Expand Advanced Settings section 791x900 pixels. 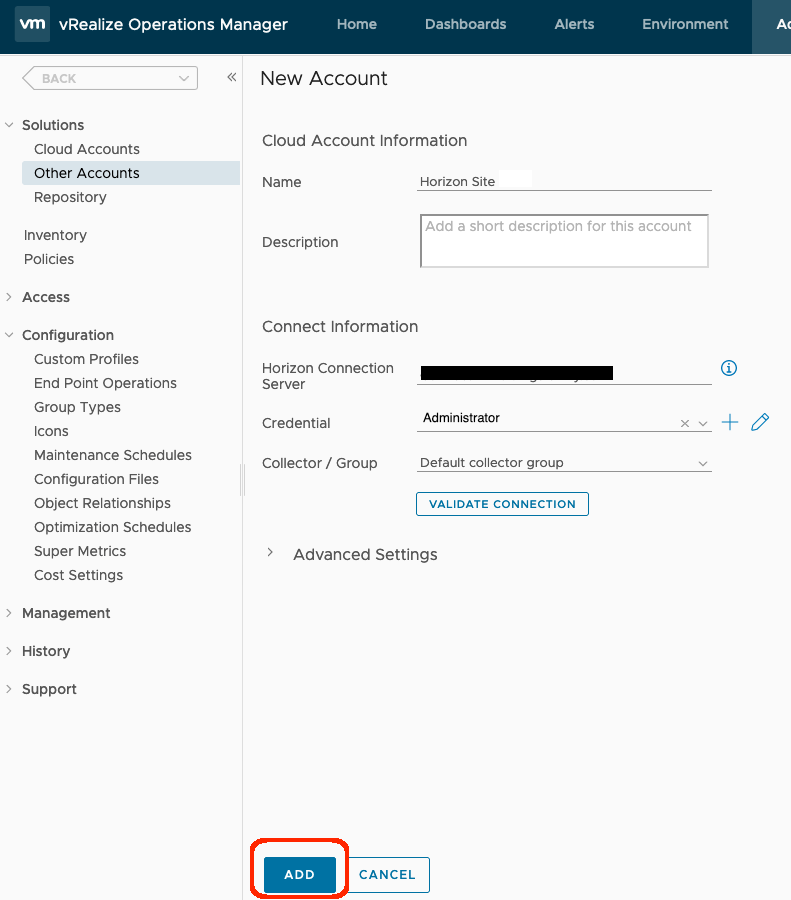point(270,553)
